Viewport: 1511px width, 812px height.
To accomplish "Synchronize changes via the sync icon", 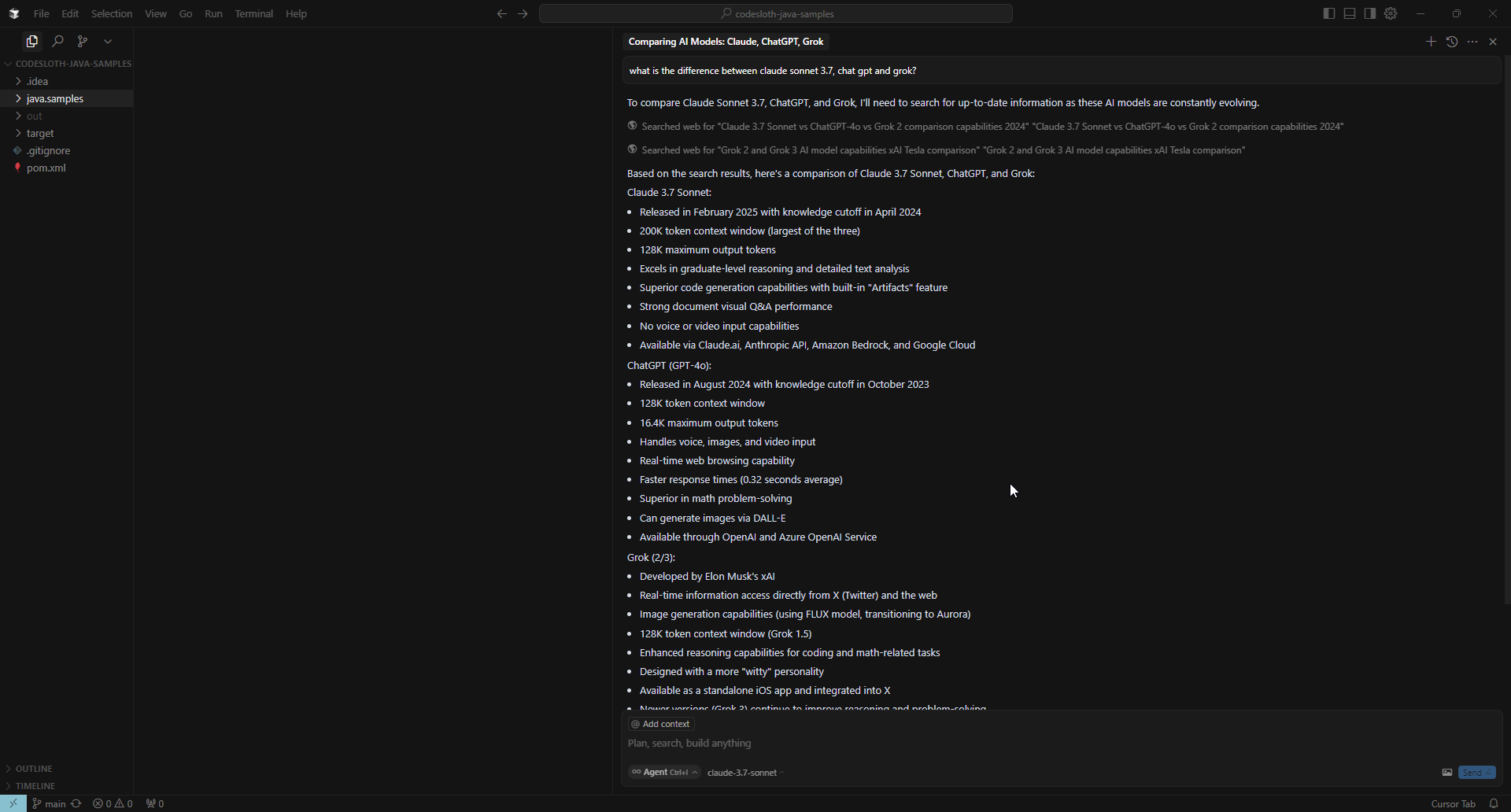I will pyautogui.click(x=76, y=803).
